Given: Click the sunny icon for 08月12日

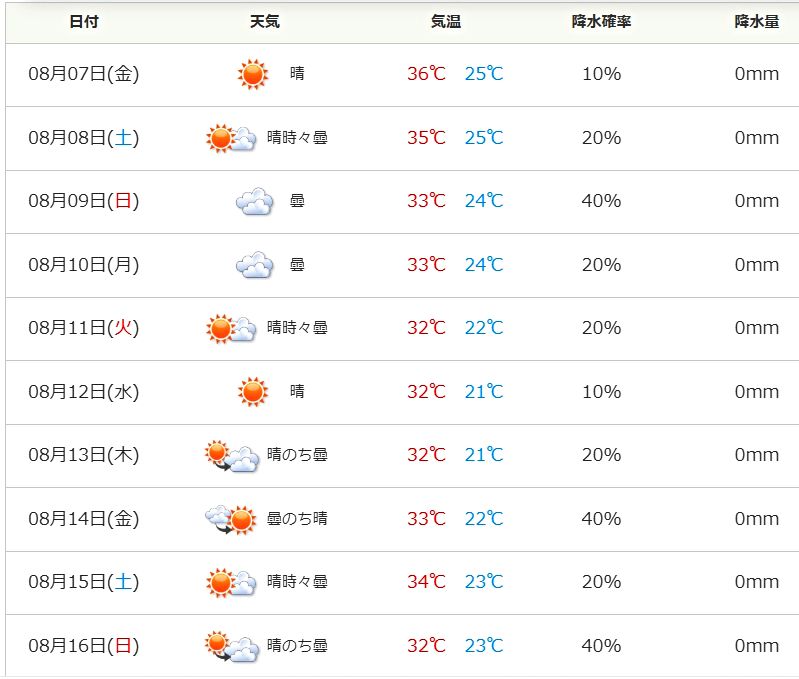Looking at the screenshot, I should click(253, 392).
